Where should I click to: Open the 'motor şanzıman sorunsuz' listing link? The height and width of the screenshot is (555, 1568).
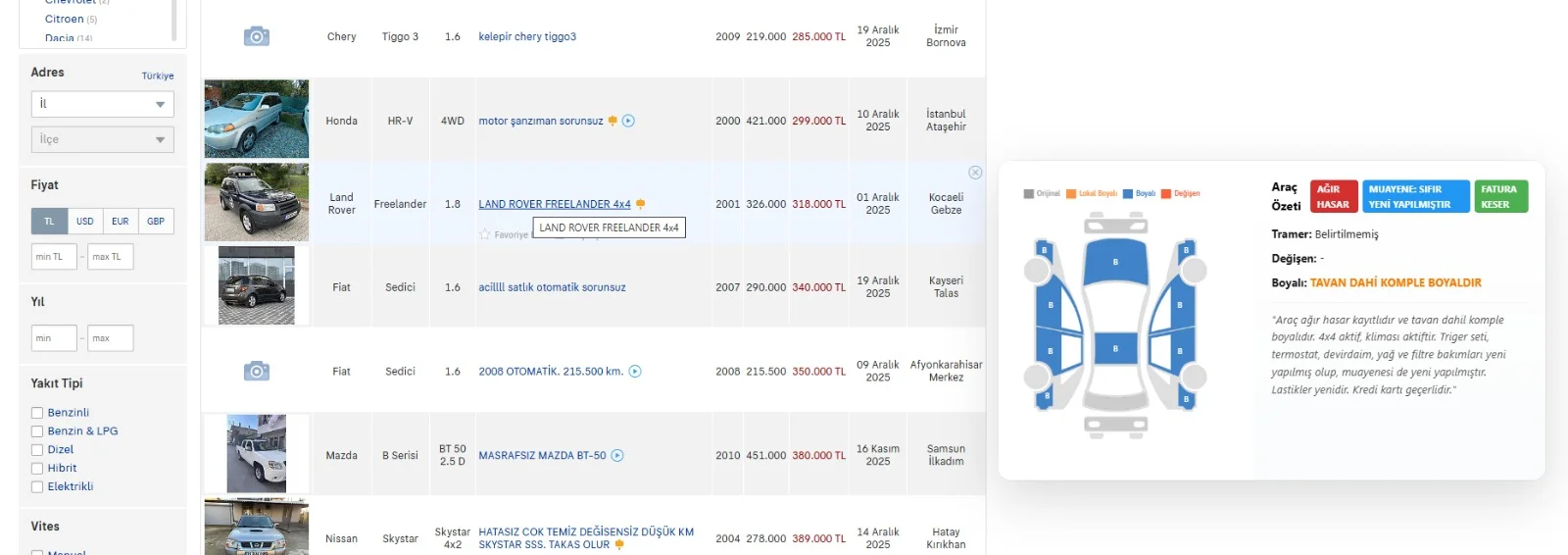[x=540, y=121]
